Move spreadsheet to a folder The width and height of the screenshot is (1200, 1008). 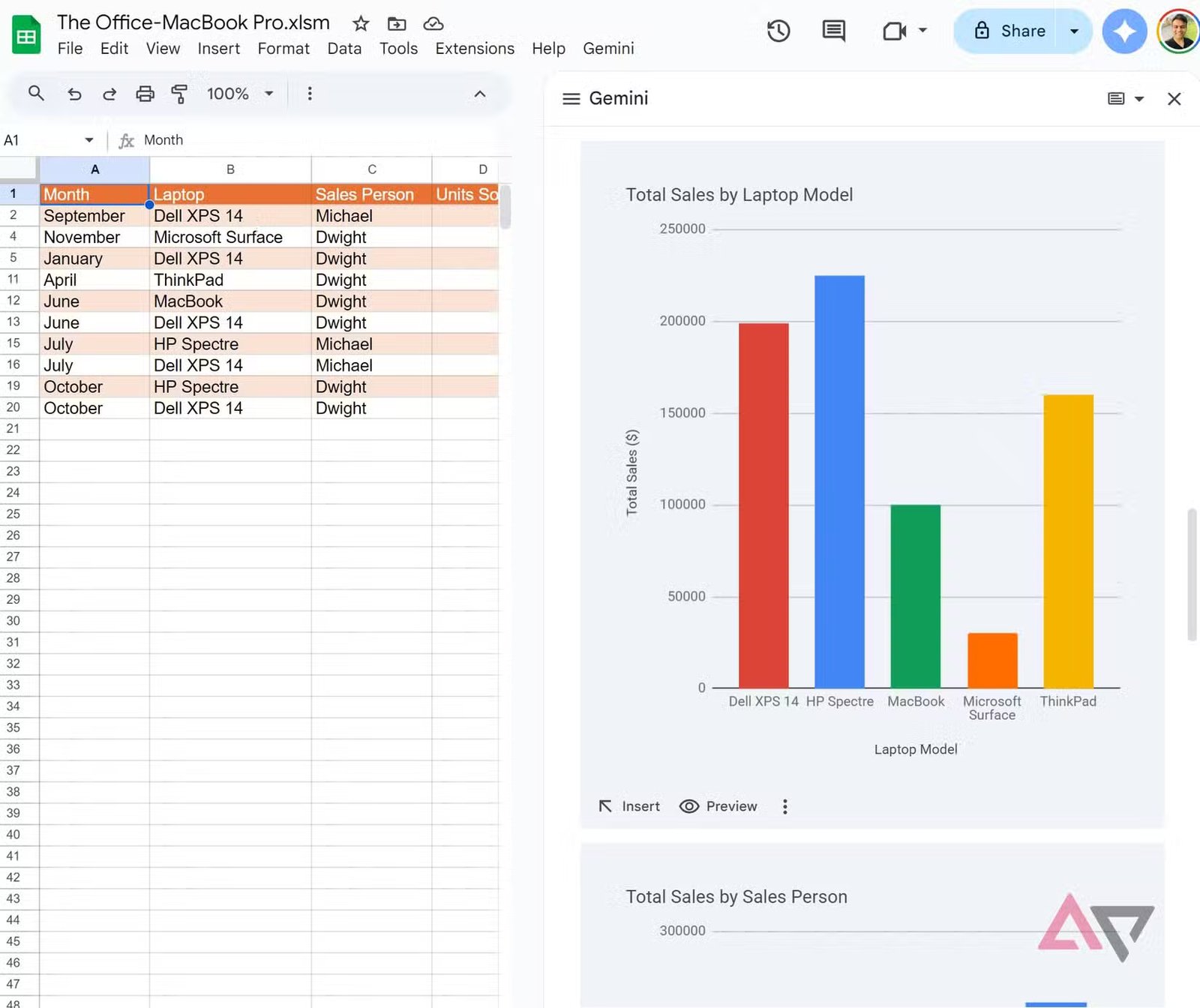tap(397, 23)
